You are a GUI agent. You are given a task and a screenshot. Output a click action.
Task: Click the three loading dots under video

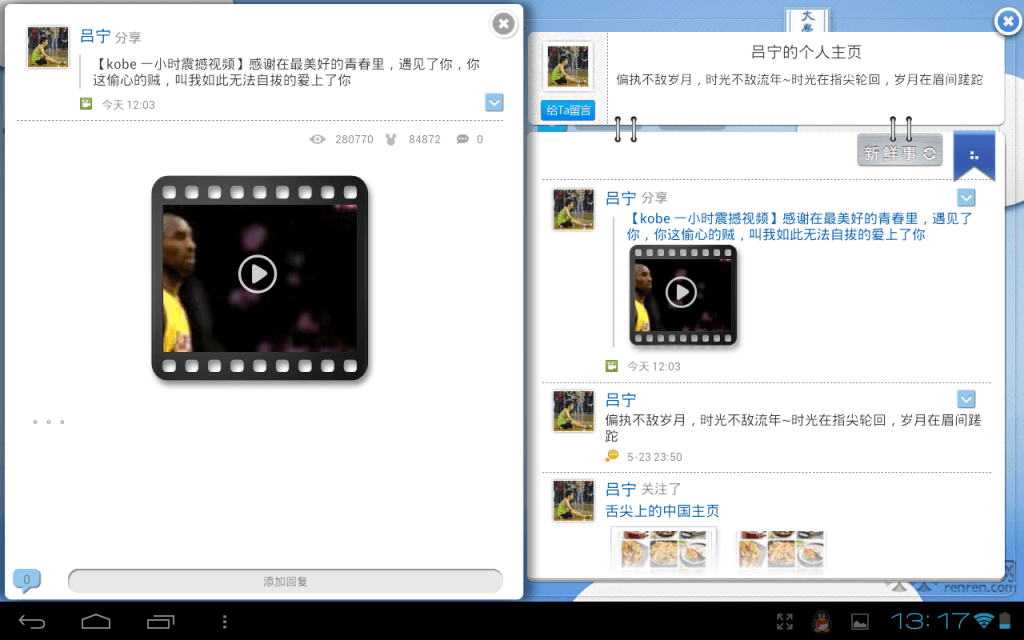click(48, 422)
